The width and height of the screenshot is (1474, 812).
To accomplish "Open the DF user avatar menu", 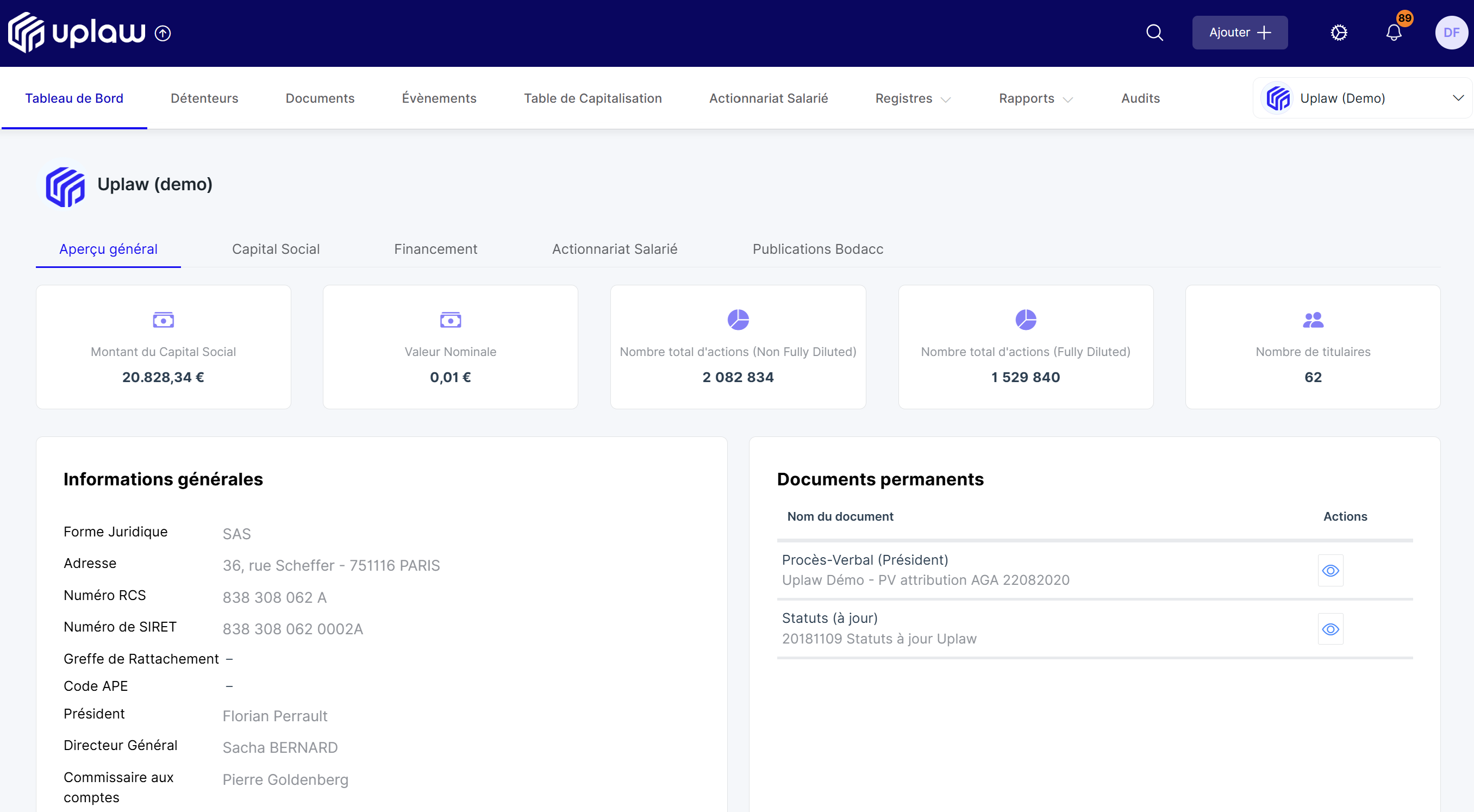I will coord(1451,33).
